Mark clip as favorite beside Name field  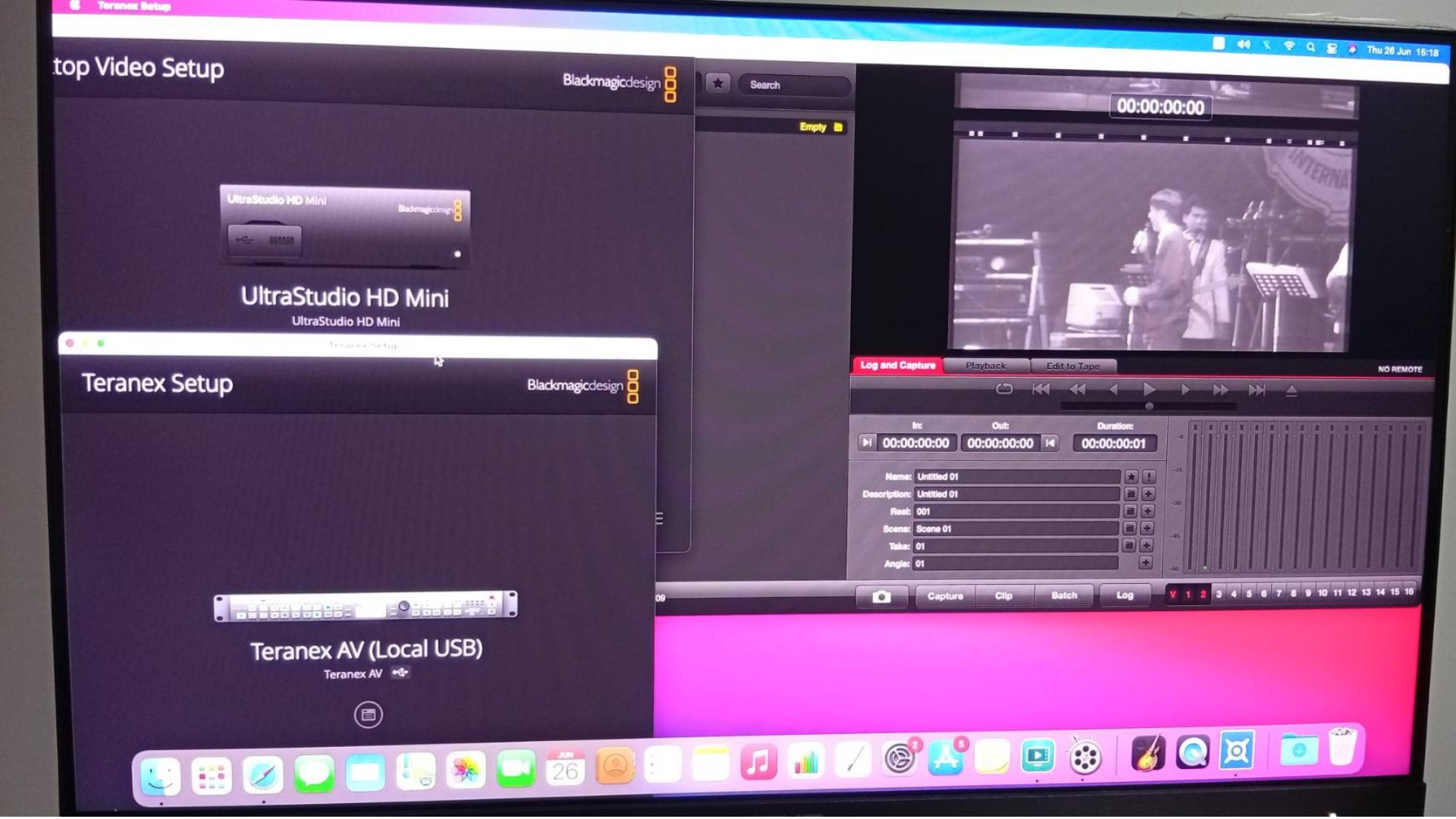[x=1131, y=476]
